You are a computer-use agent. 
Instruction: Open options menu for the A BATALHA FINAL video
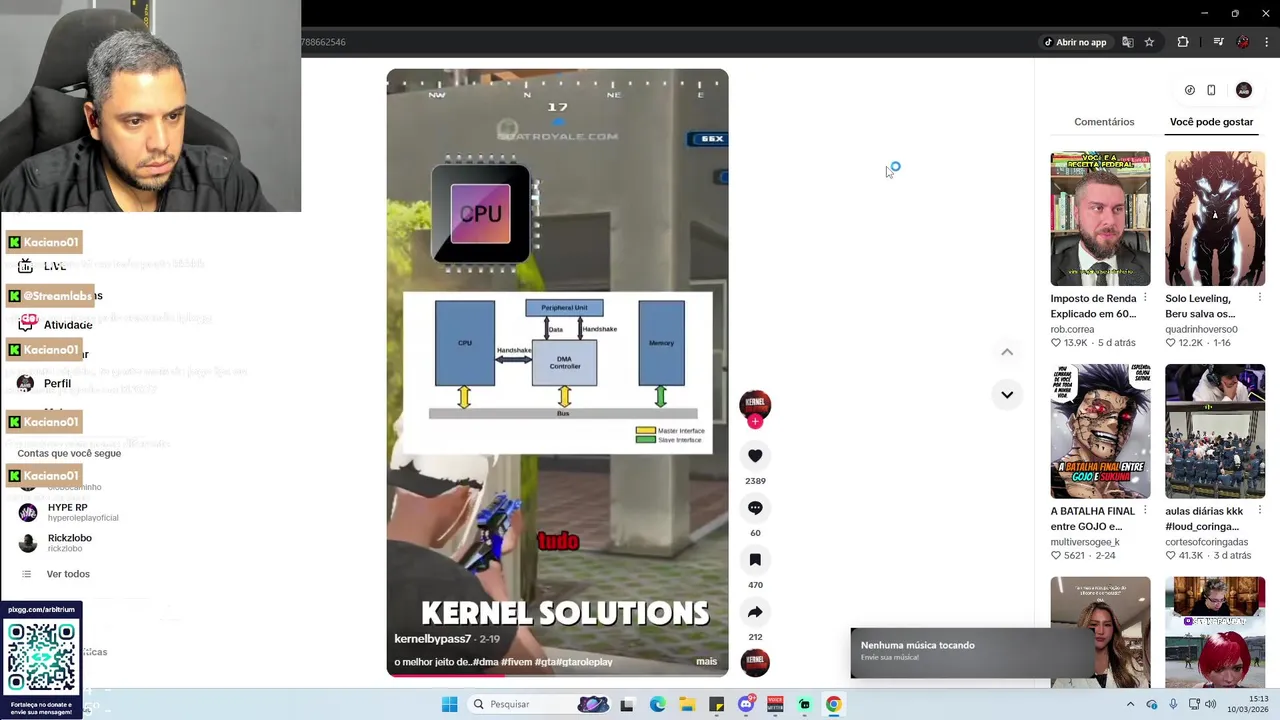tap(1145, 511)
